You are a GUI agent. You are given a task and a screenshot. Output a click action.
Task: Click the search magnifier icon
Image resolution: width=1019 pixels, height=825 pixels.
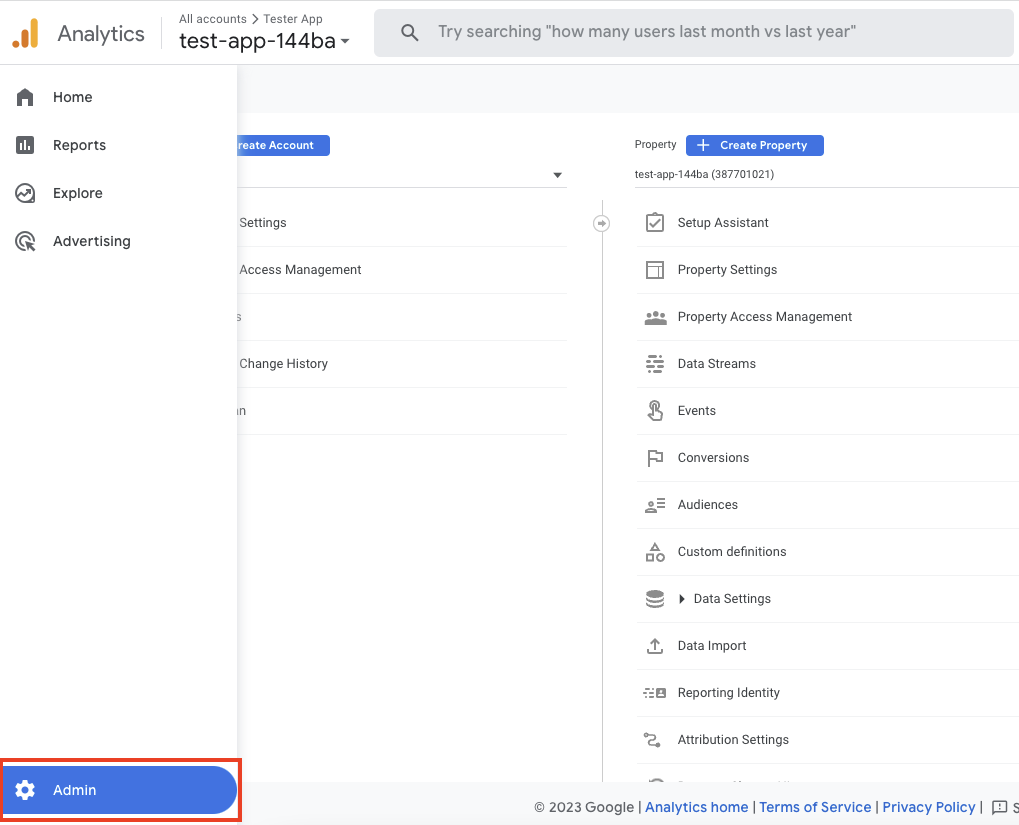pyautogui.click(x=409, y=32)
